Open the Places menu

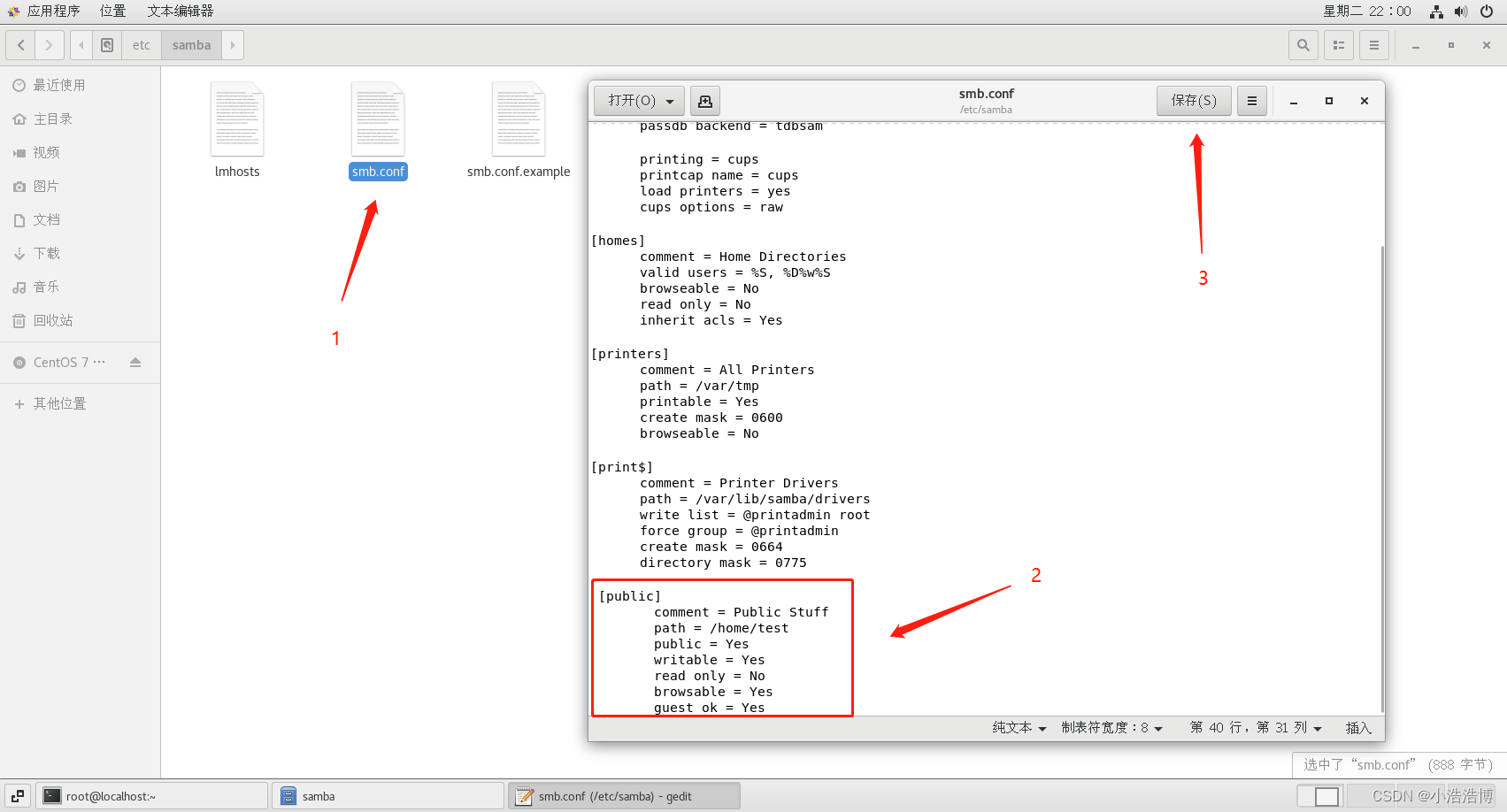coord(112,11)
